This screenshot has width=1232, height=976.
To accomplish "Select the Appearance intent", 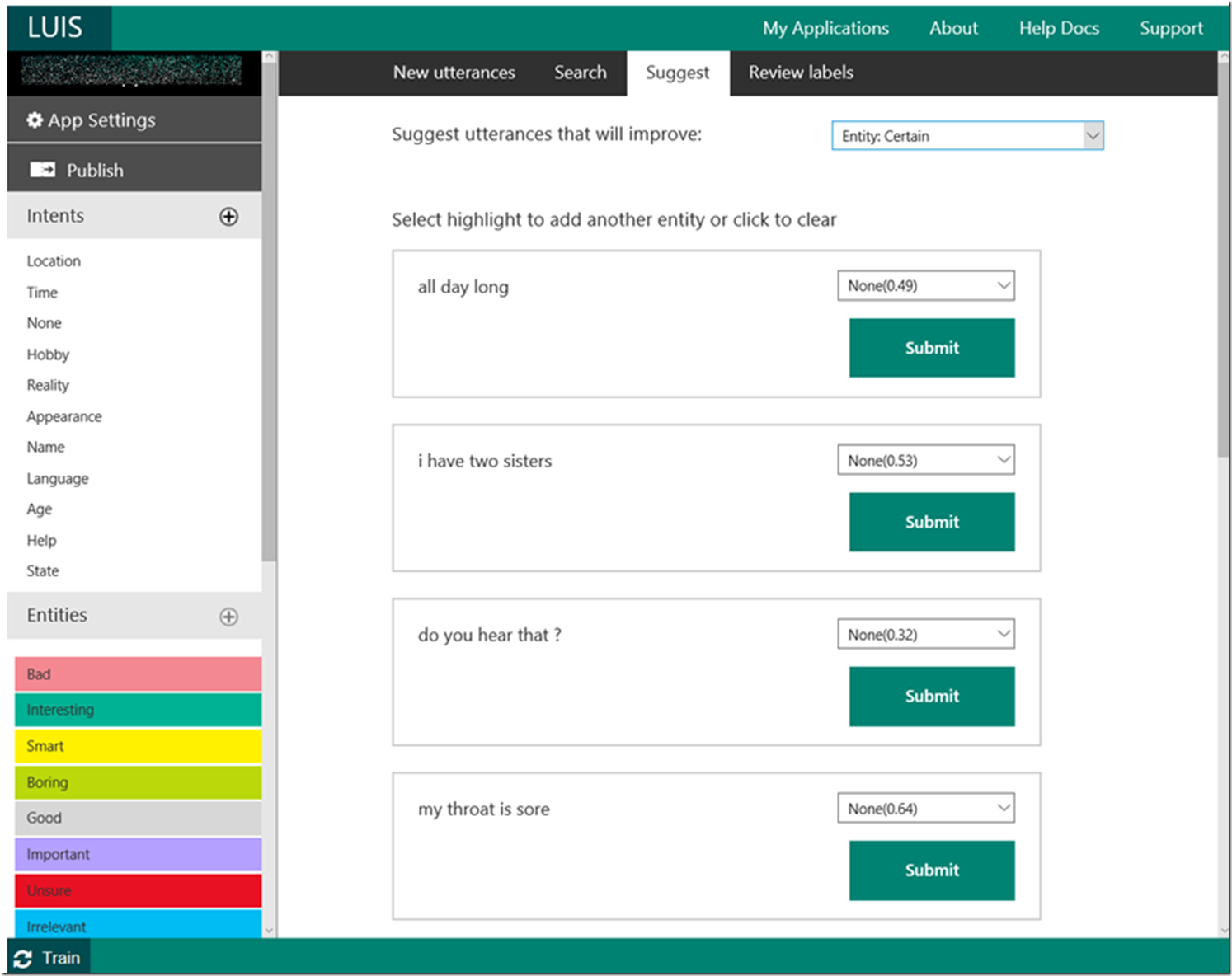I will pos(64,416).
